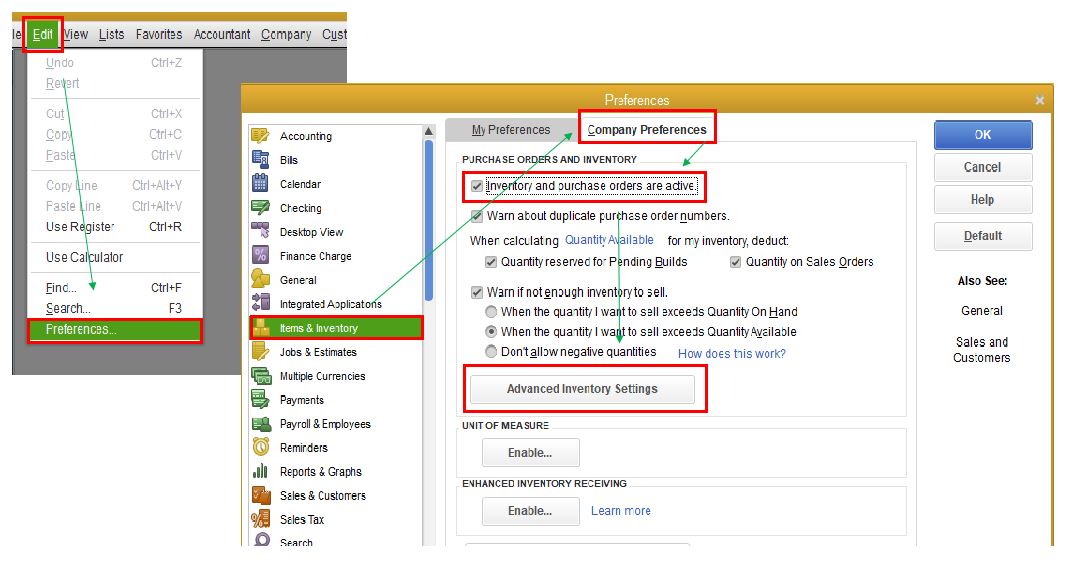Click the Multiple Currencies icon
This screenshot has height=579, width=1087.
pos(260,376)
